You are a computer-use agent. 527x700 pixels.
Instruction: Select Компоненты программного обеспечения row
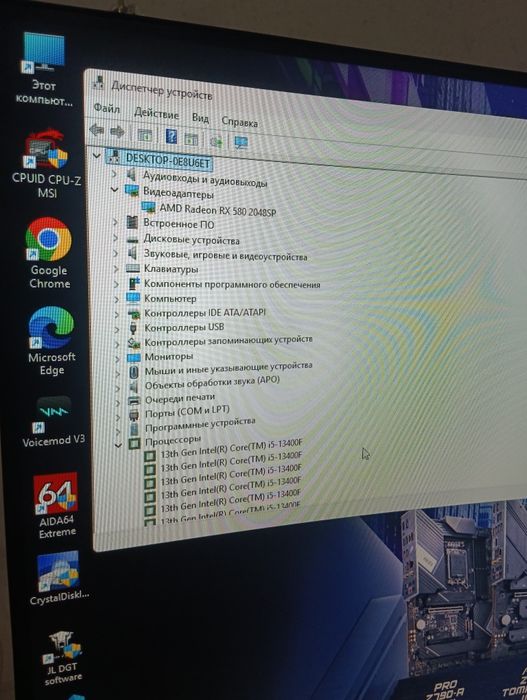click(x=232, y=284)
